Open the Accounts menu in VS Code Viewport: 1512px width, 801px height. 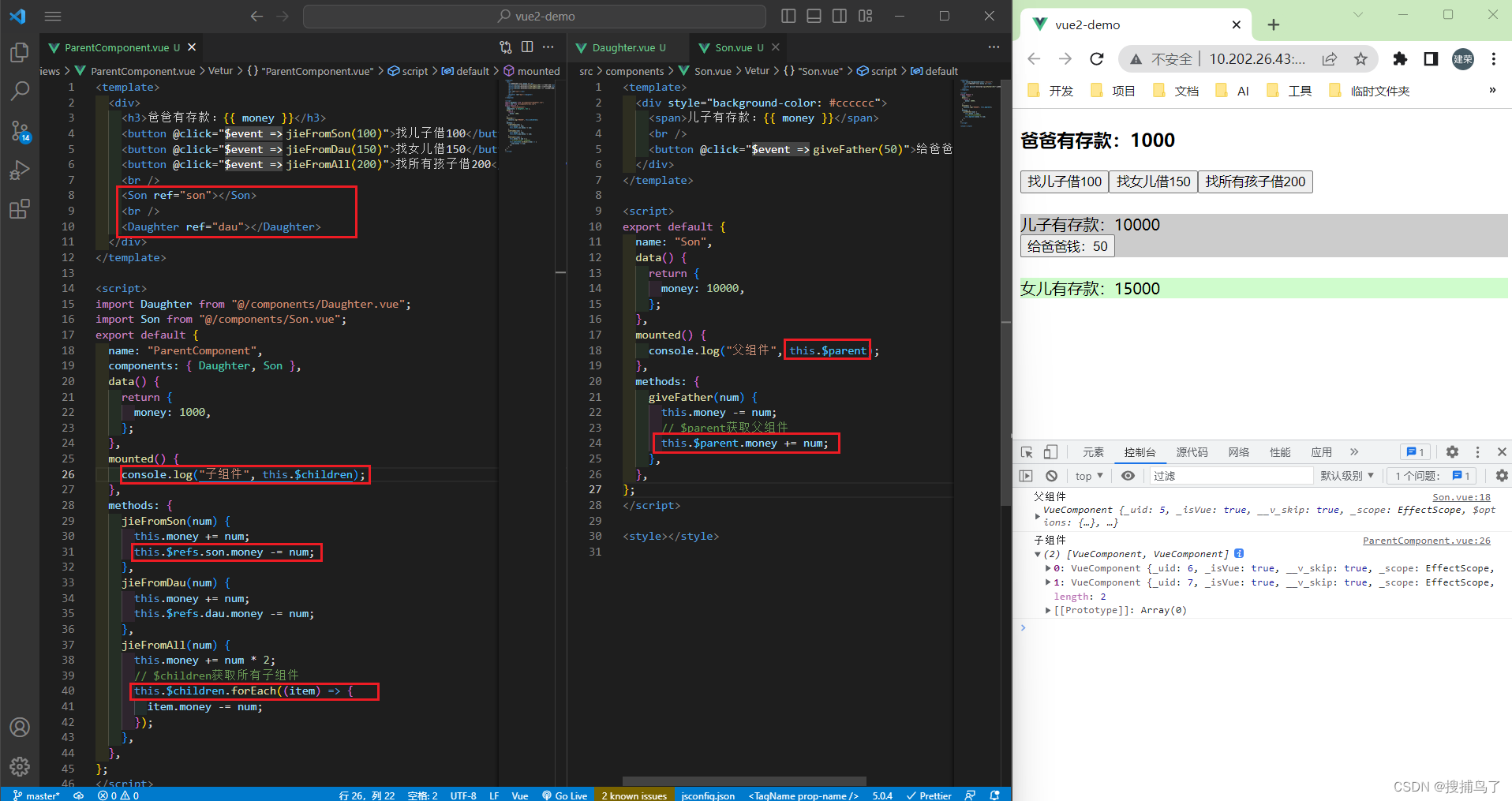click(20, 727)
